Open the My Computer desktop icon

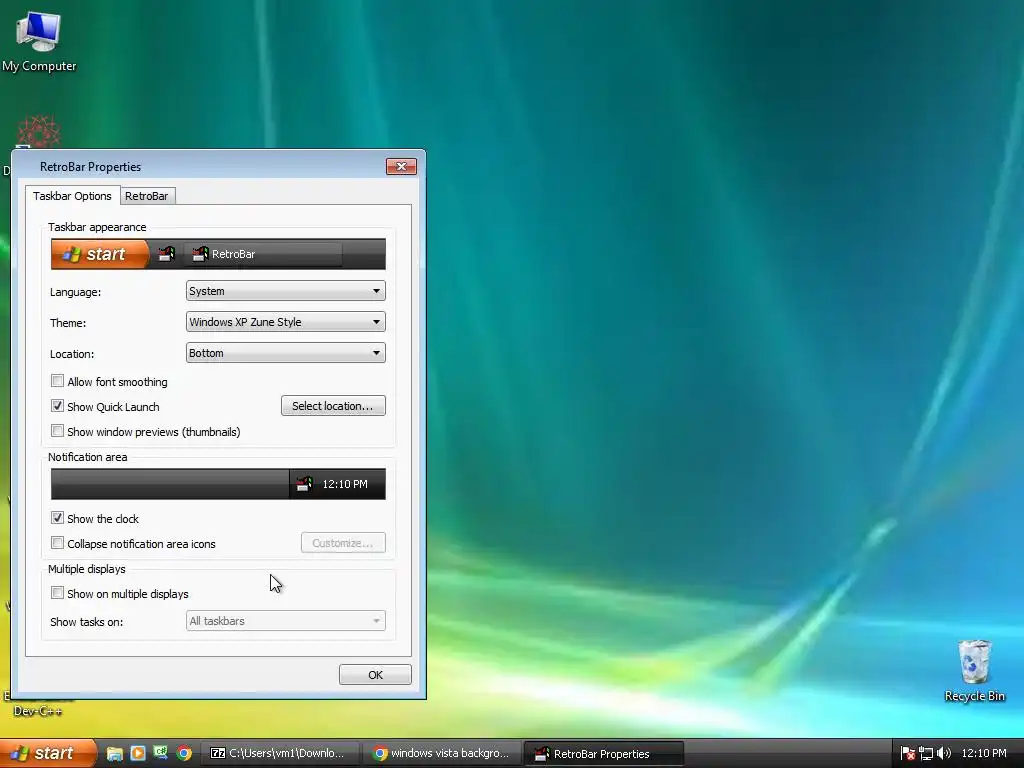pyautogui.click(x=39, y=40)
